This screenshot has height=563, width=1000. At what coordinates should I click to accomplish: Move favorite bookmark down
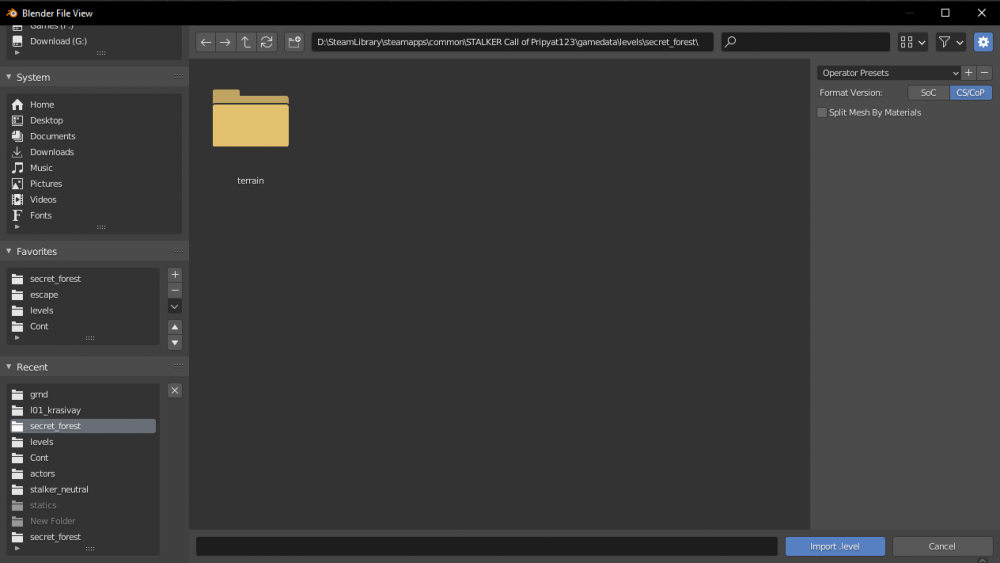175,343
